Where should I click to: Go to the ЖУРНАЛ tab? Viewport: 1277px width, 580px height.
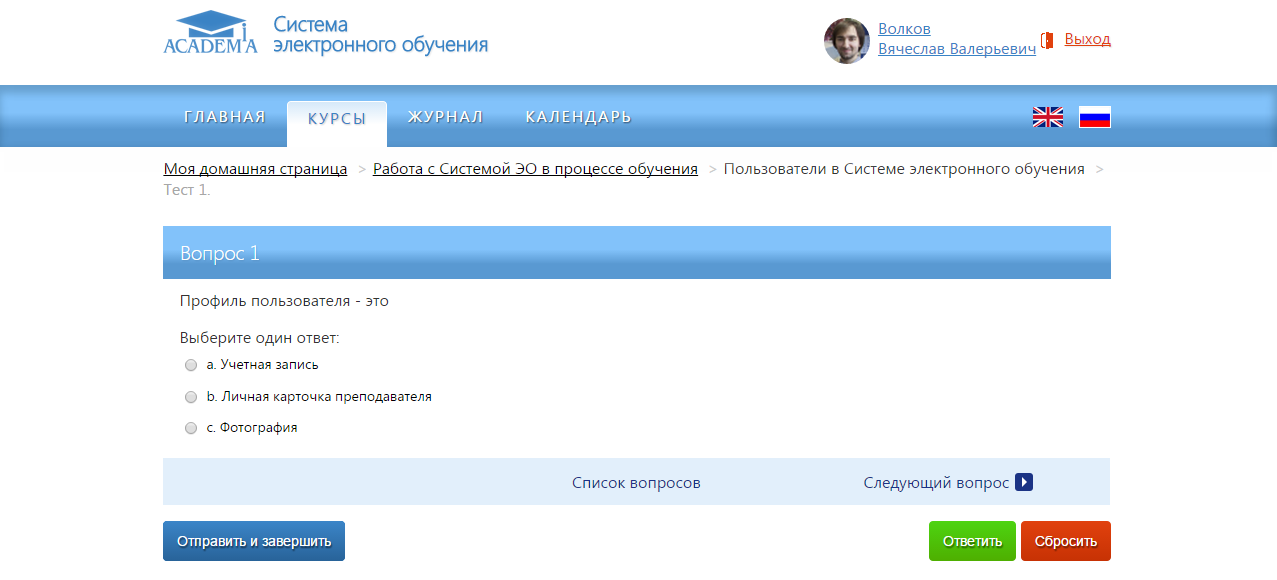coord(446,117)
